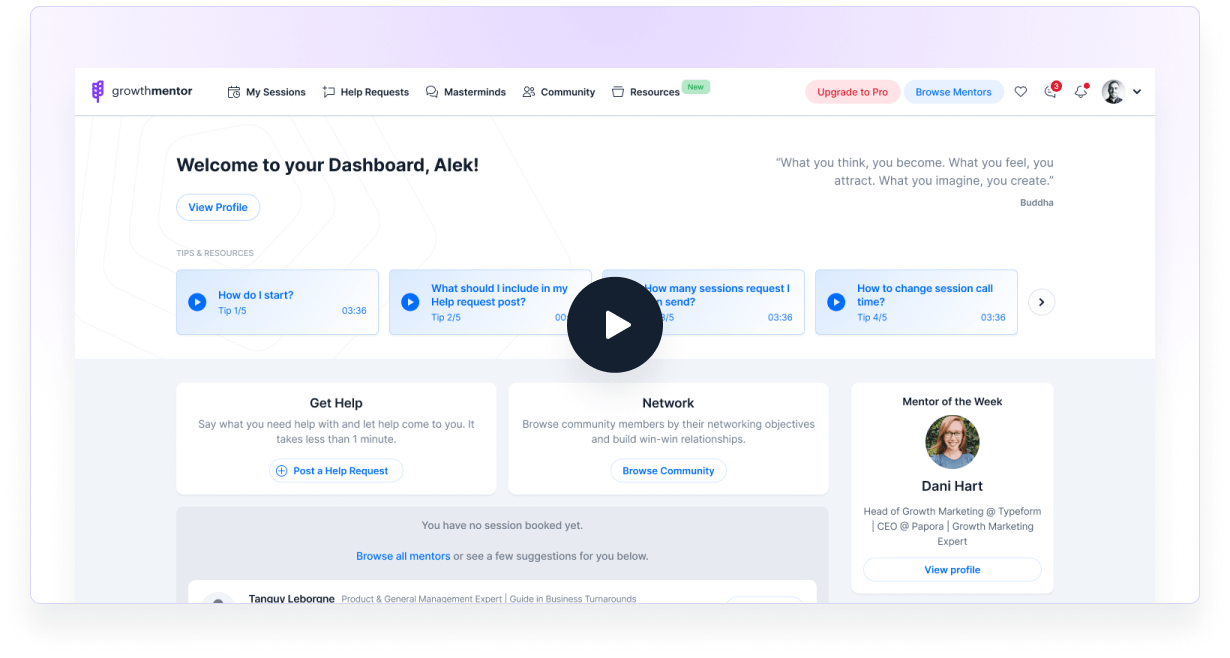Screen dimensions: 1230x658
Task: Check the notification bell
Action: point(1080,91)
